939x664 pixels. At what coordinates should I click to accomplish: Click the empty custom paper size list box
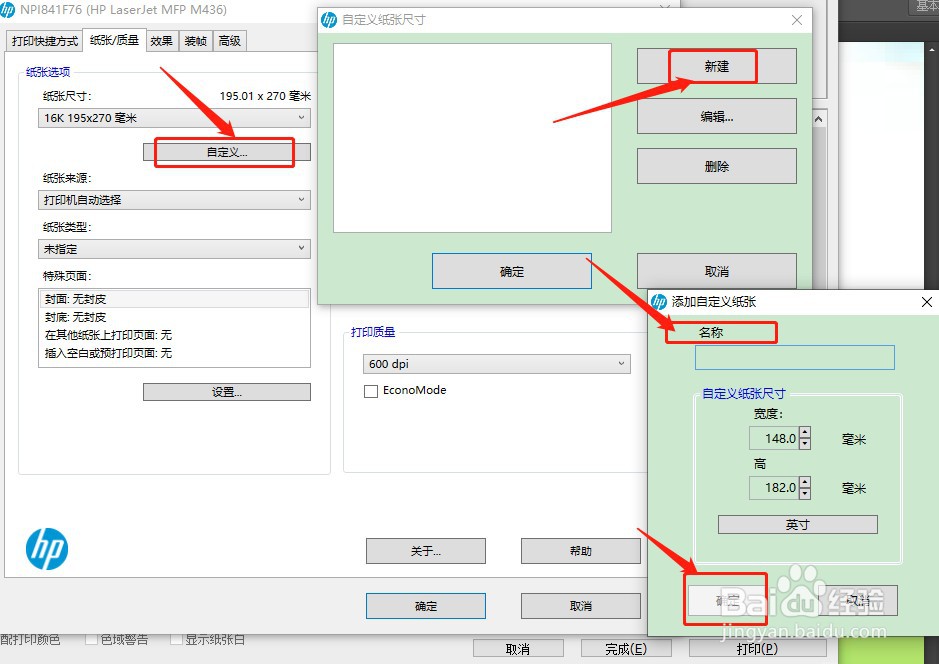(x=472, y=138)
